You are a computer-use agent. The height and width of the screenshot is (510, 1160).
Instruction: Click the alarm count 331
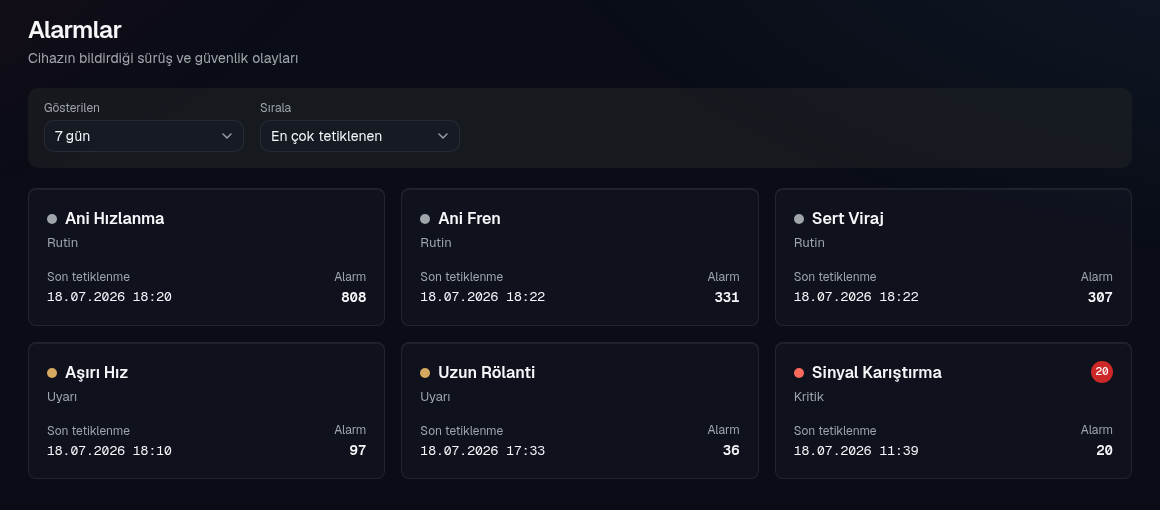coord(726,298)
